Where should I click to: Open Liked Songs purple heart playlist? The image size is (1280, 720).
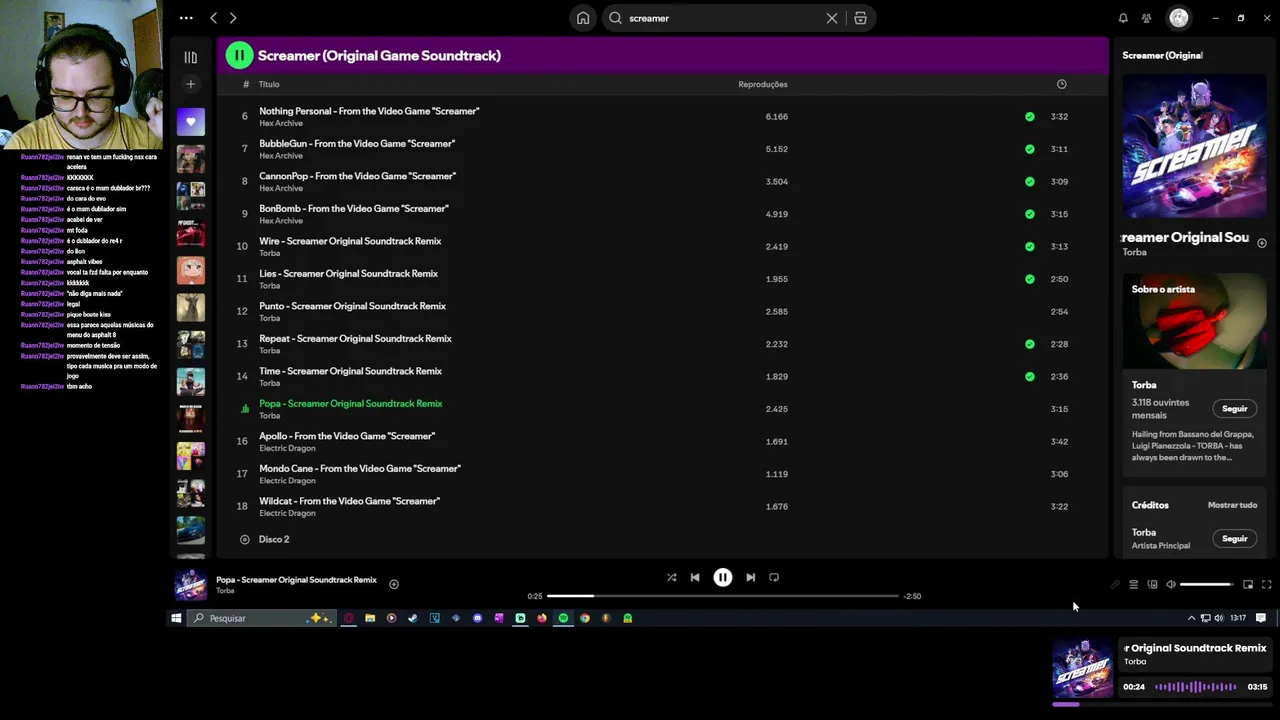click(191, 122)
